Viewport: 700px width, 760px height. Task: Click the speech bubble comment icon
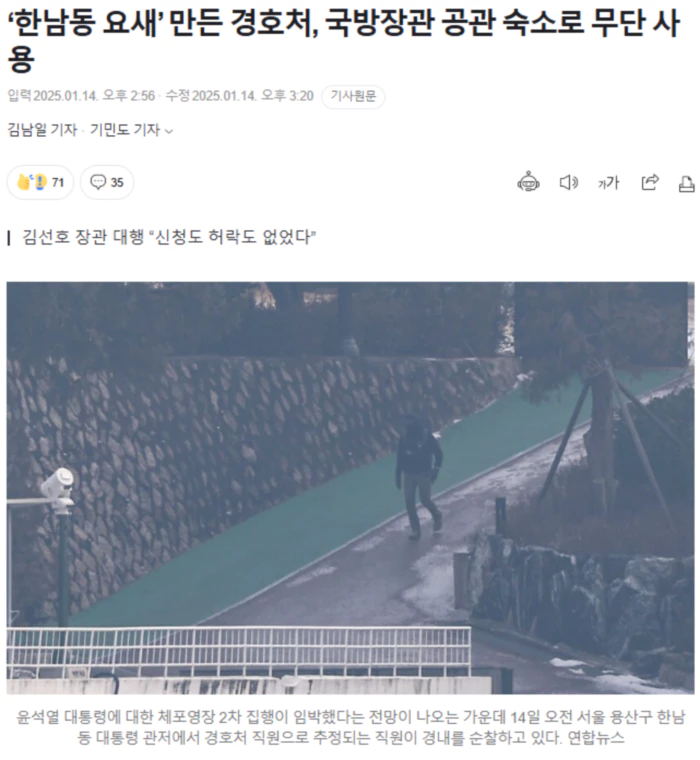(x=98, y=182)
